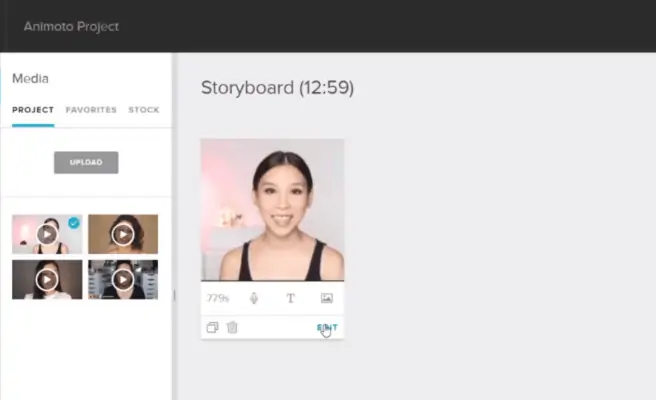Image resolution: width=656 pixels, height=400 pixels.
Task: Click the text T icon on the storyboard block
Action: tap(291, 298)
